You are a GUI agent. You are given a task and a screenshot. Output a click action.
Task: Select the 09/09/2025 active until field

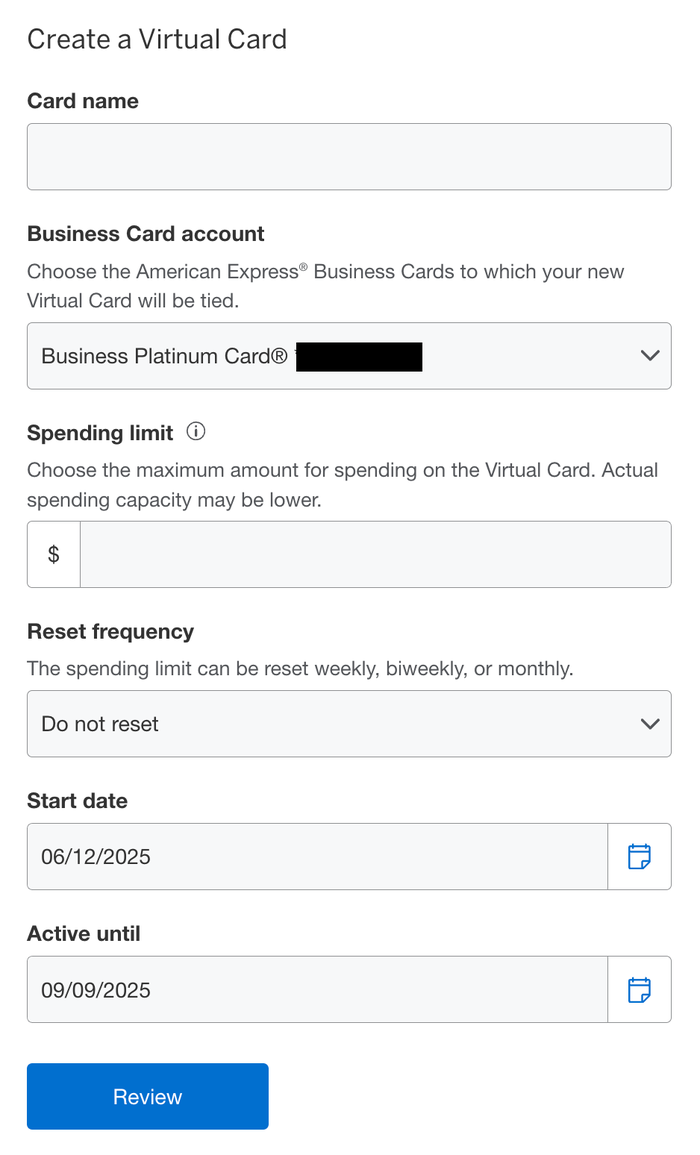(x=318, y=990)
